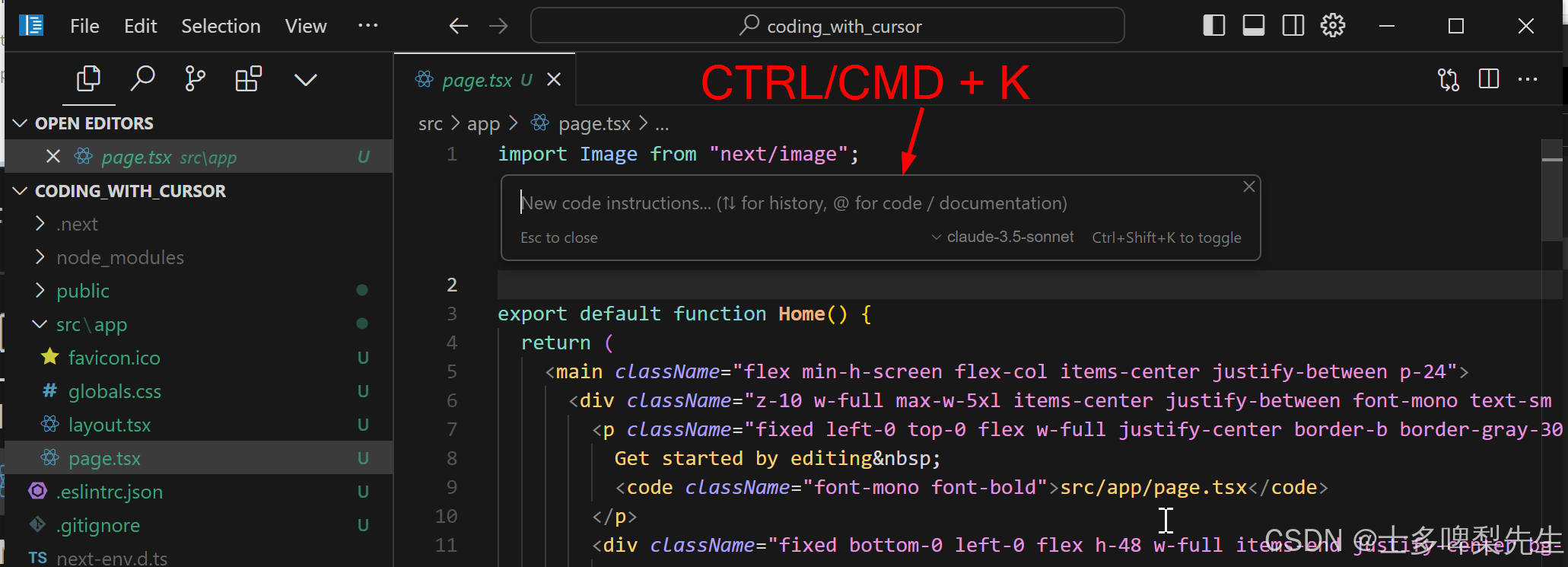This screenshot has width=1568, height=567.
Task: Open the Extensions view icon
Action: point(249,79)
